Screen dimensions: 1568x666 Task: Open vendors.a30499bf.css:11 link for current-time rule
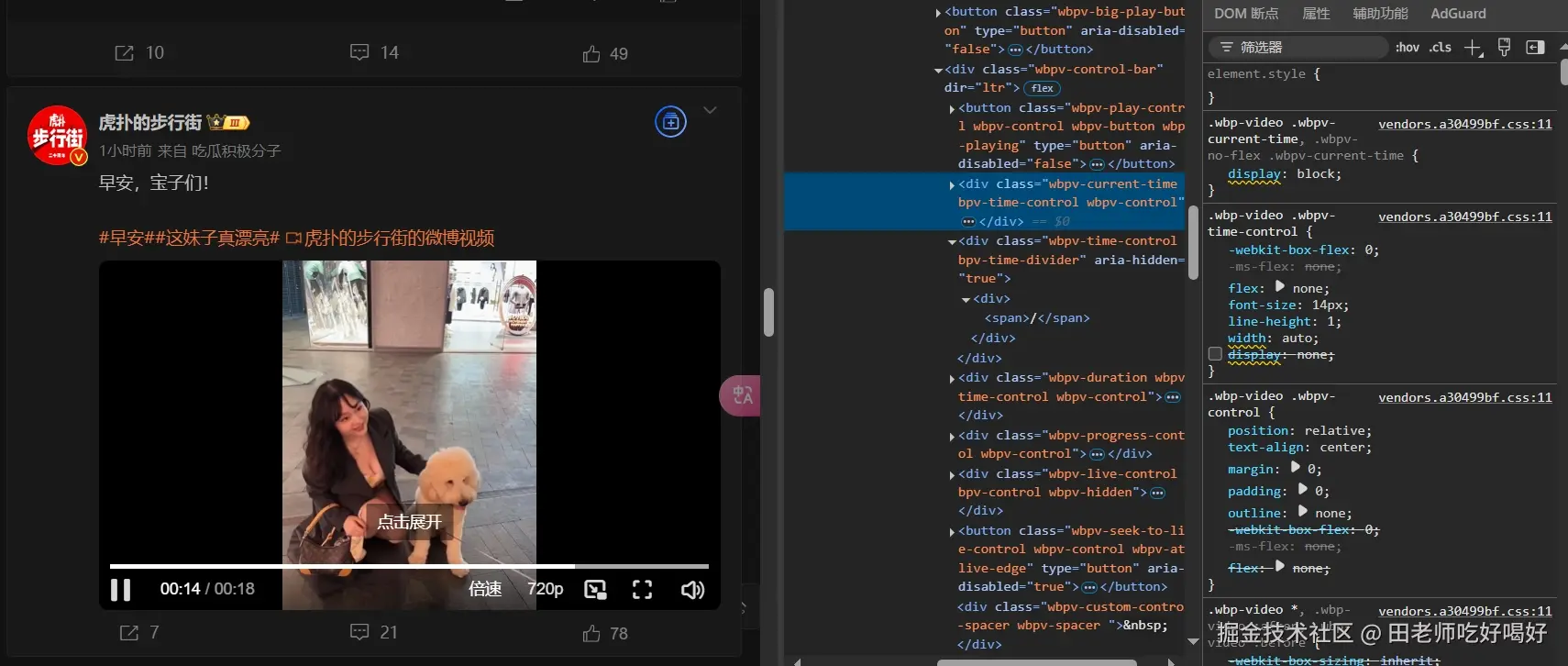1464,124
